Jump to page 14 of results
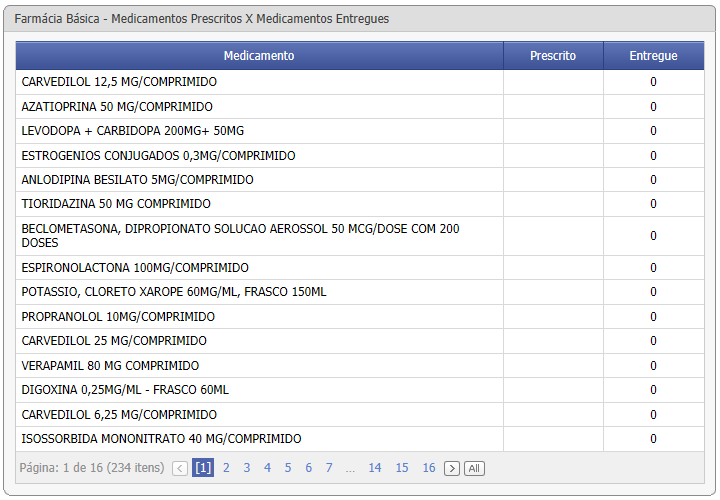The width and height of the screenshot is (720, 500). point(375,468)
